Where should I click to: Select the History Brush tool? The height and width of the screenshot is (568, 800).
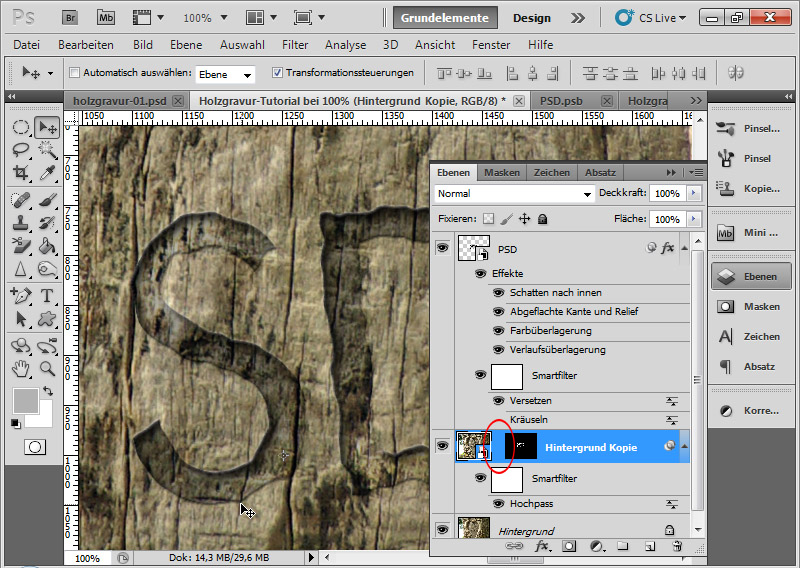point(47,223)
